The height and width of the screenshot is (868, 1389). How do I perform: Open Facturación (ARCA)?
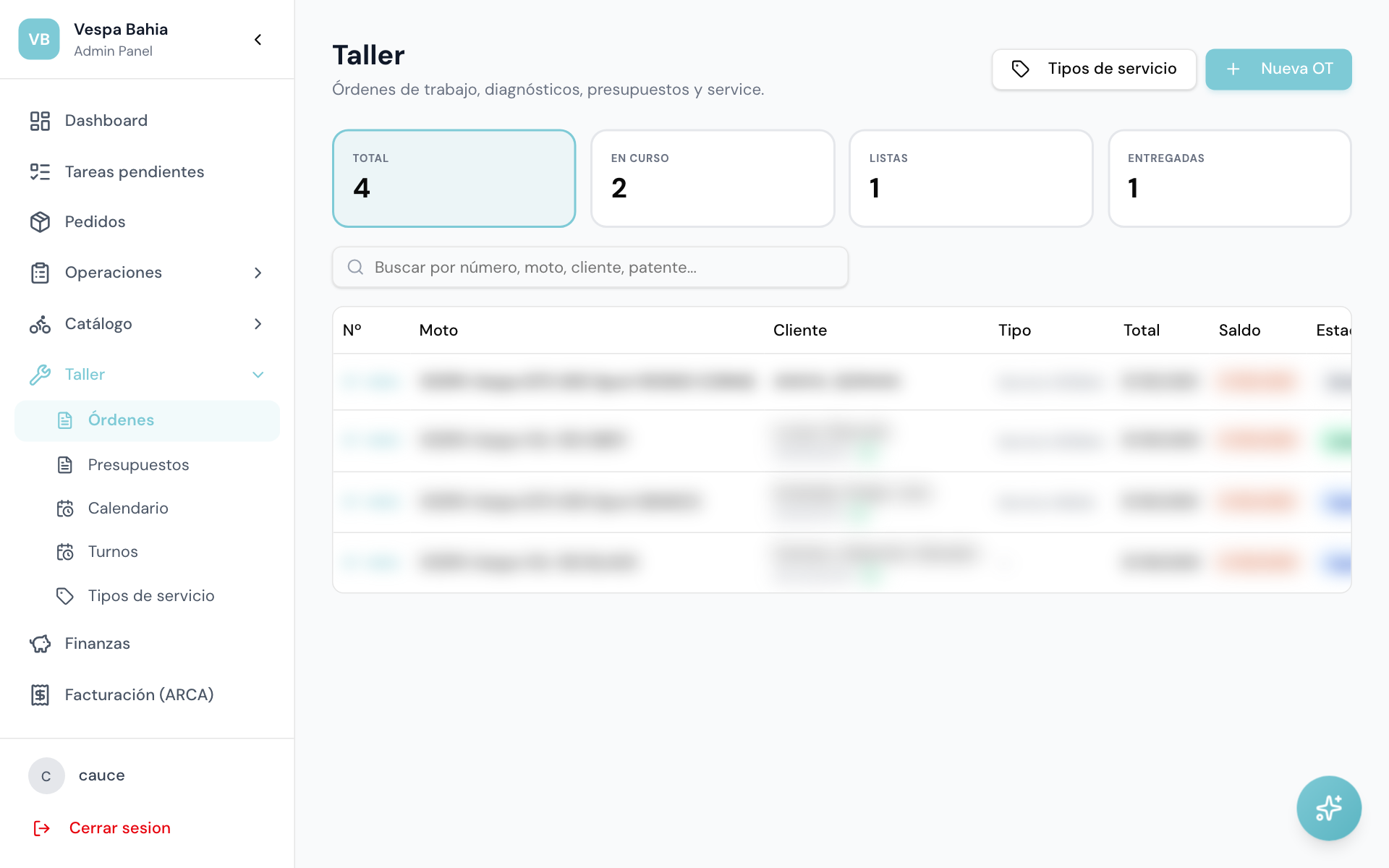pos(147,695)
